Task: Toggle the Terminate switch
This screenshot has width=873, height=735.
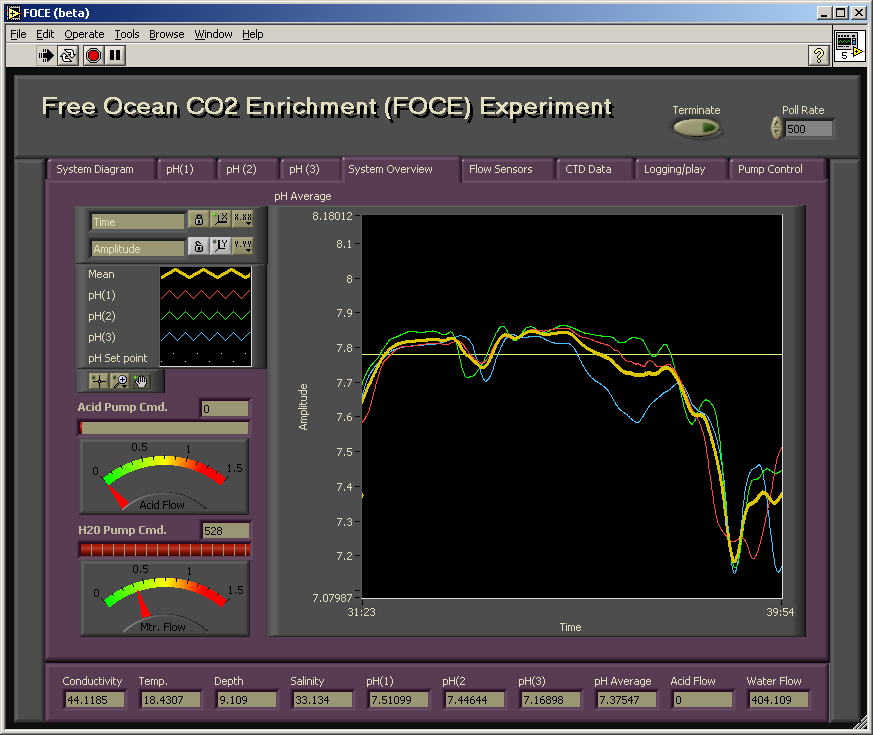Action: 697,129
